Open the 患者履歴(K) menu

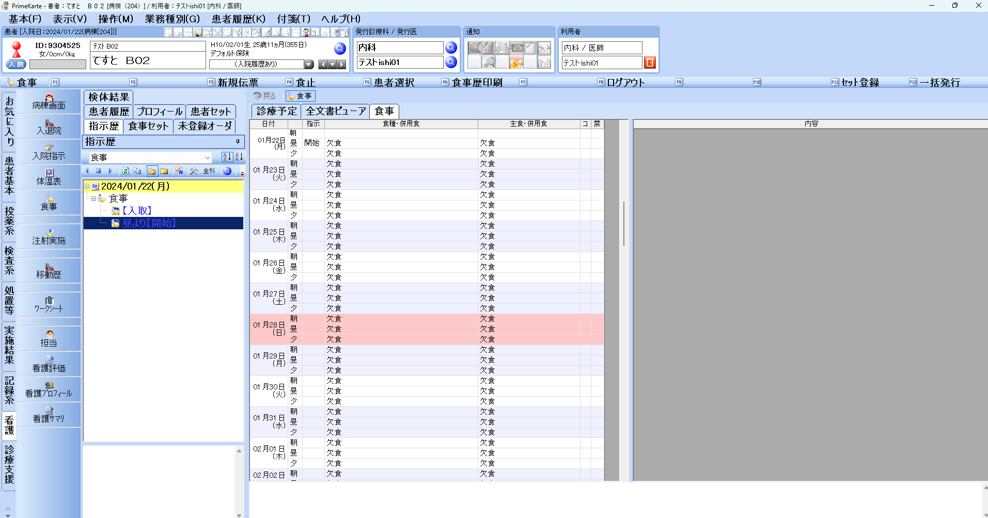point(238,19)
